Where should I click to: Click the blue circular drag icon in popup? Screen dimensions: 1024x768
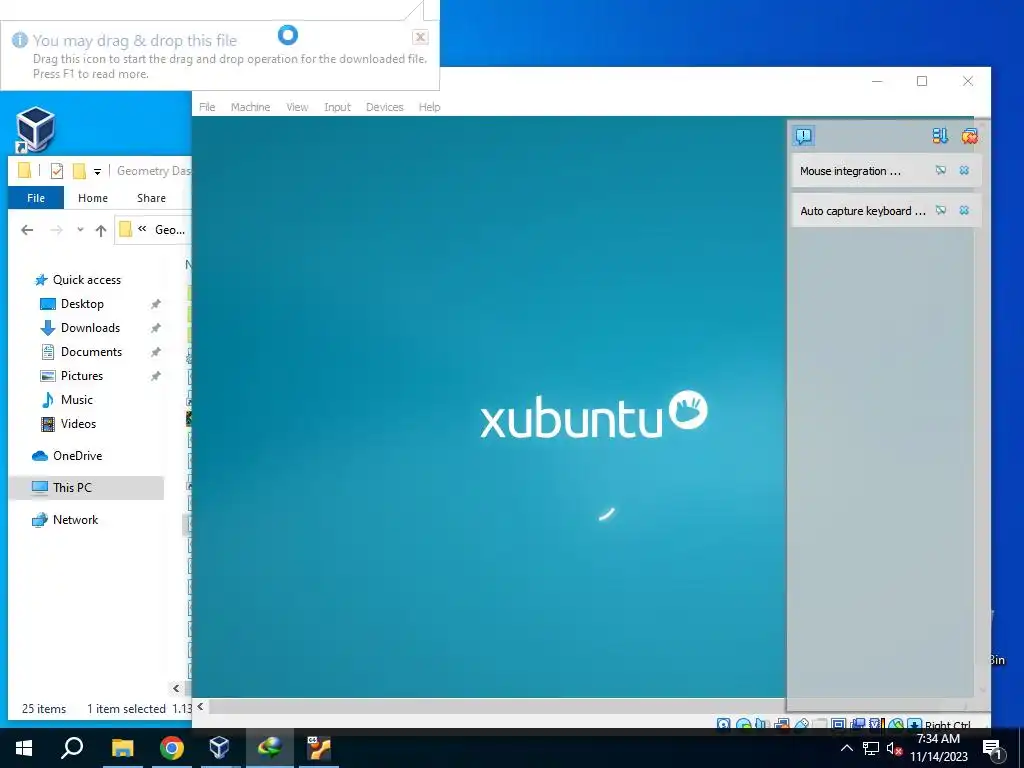pos(288,35)
